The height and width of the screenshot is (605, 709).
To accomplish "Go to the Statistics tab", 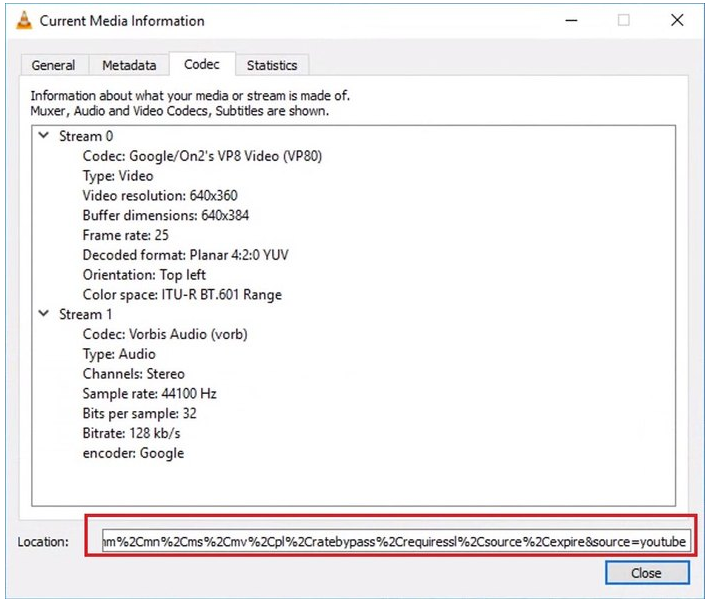I will pyautogui.click(x=272, y=65).
